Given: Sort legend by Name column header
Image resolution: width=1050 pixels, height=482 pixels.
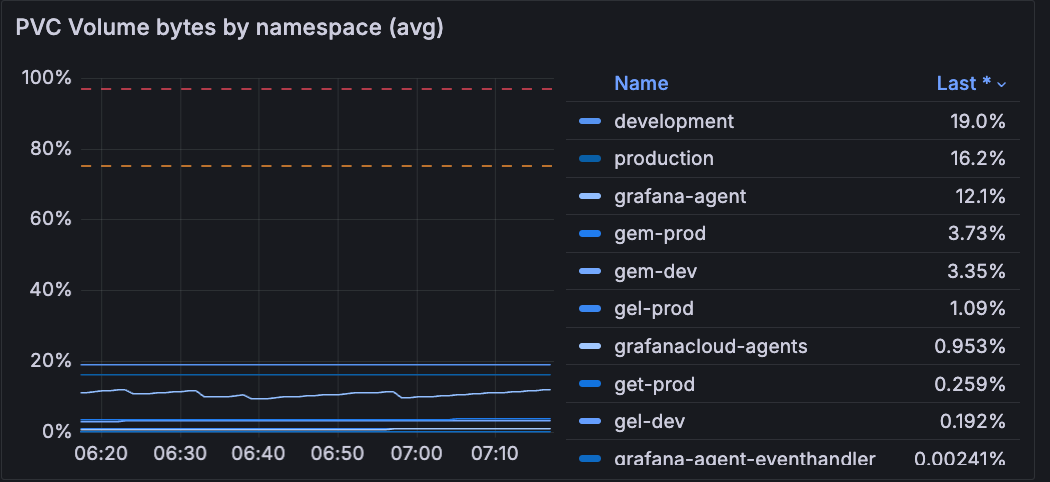Looking at the screenshot, I should point(640,83).
